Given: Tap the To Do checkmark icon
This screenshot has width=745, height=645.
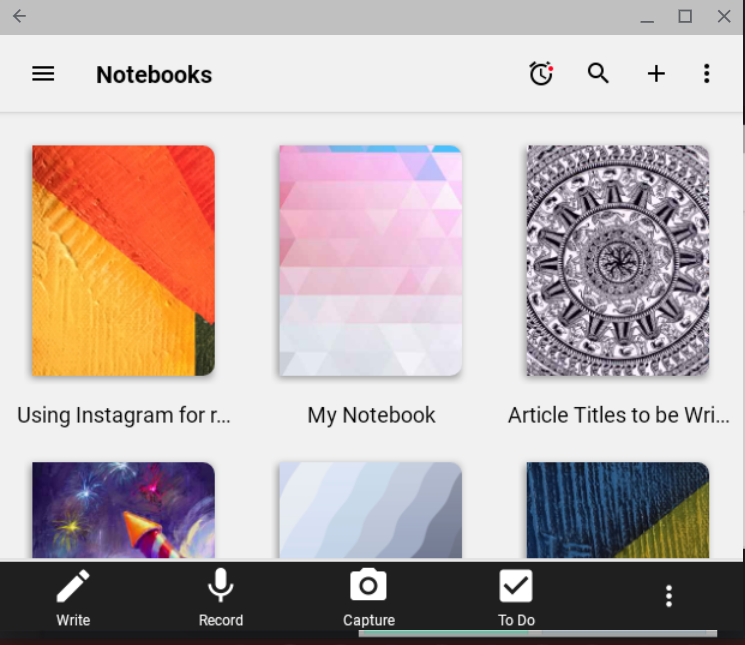Looking at the screenshot, I should tap(516, 585).
